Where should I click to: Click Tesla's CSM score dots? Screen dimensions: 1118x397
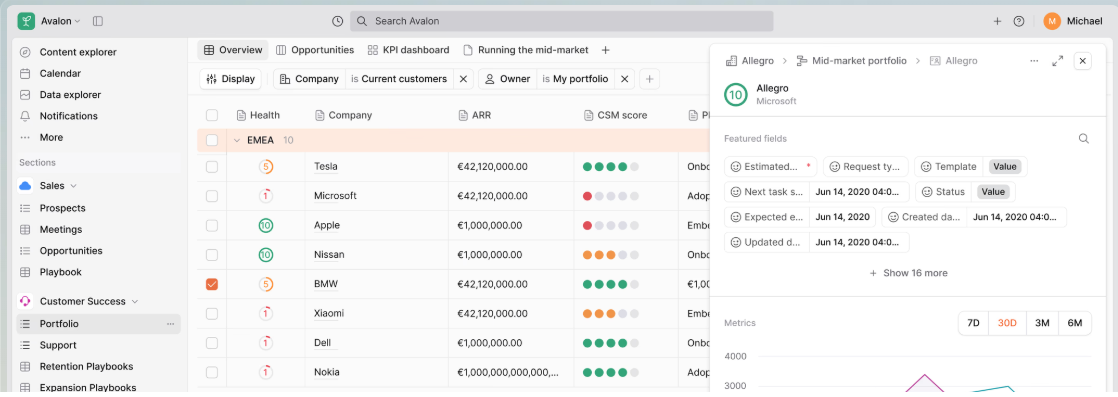(x=610, y=167)
